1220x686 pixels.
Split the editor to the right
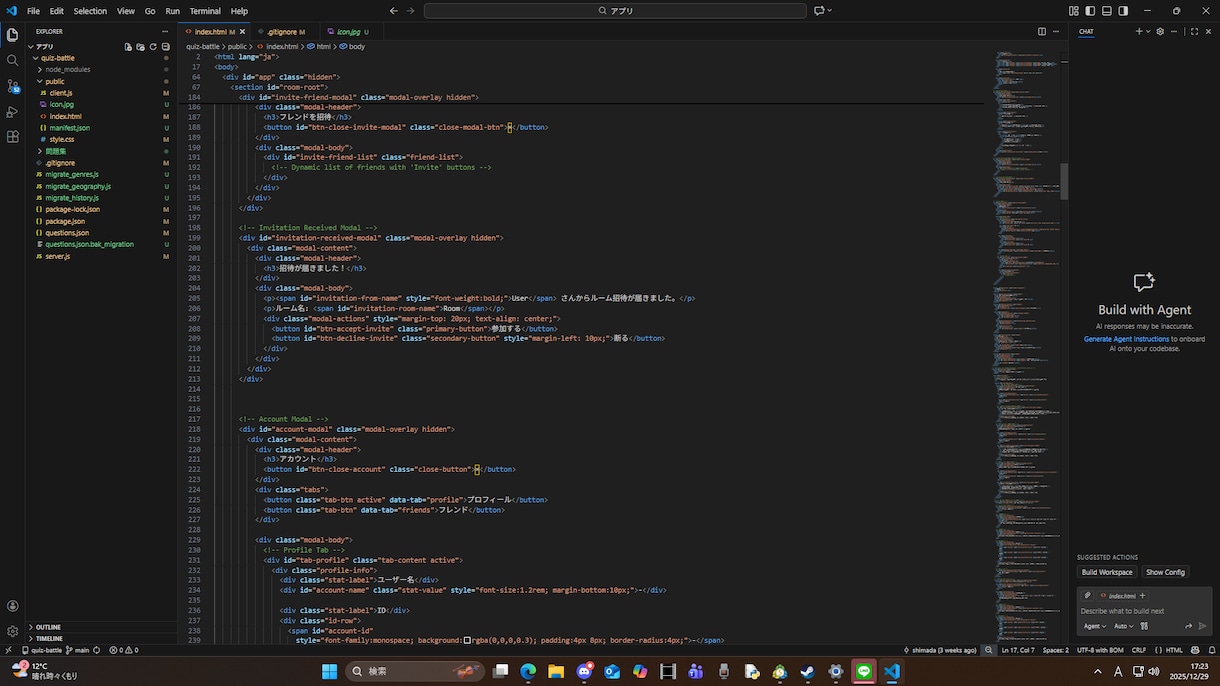1042,32
